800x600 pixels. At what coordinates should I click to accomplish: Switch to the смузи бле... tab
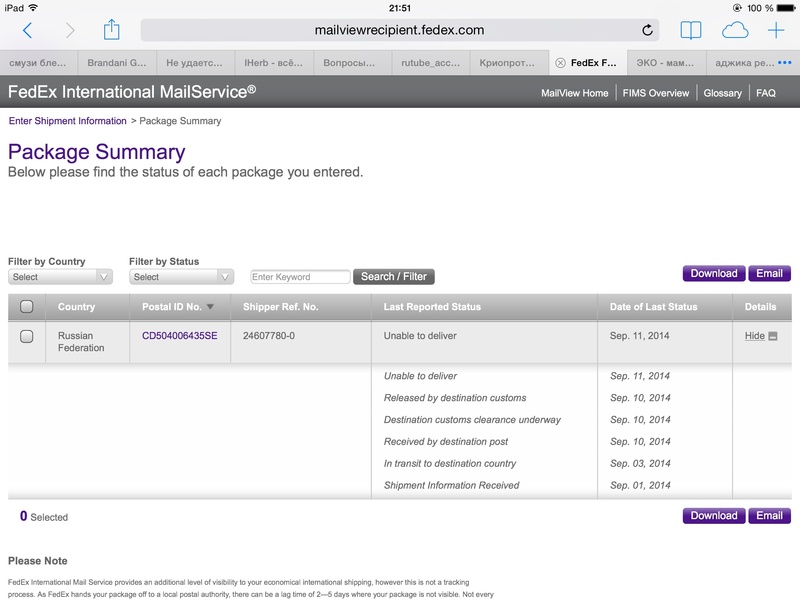coord(39,63)
